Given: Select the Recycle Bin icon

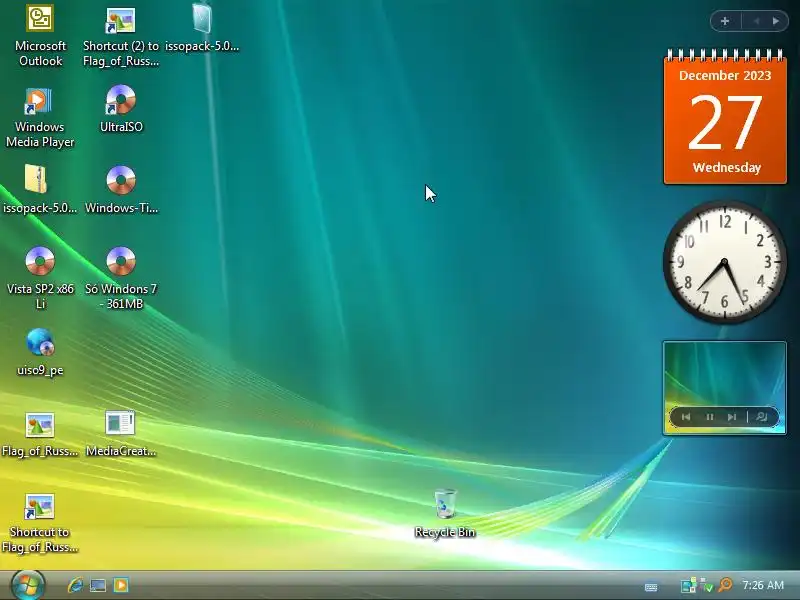Looking at the screenshot, I should tap(445, 513).
